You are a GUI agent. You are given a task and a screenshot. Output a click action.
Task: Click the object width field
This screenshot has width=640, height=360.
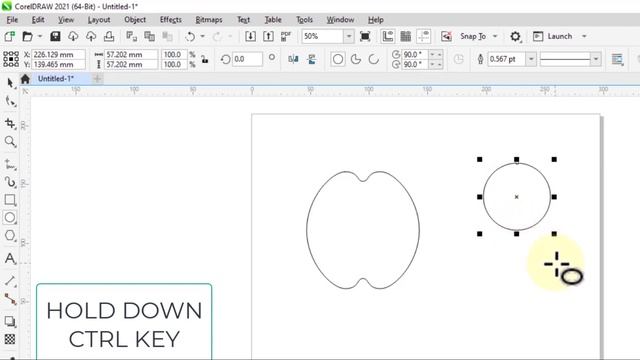[131, 54]
